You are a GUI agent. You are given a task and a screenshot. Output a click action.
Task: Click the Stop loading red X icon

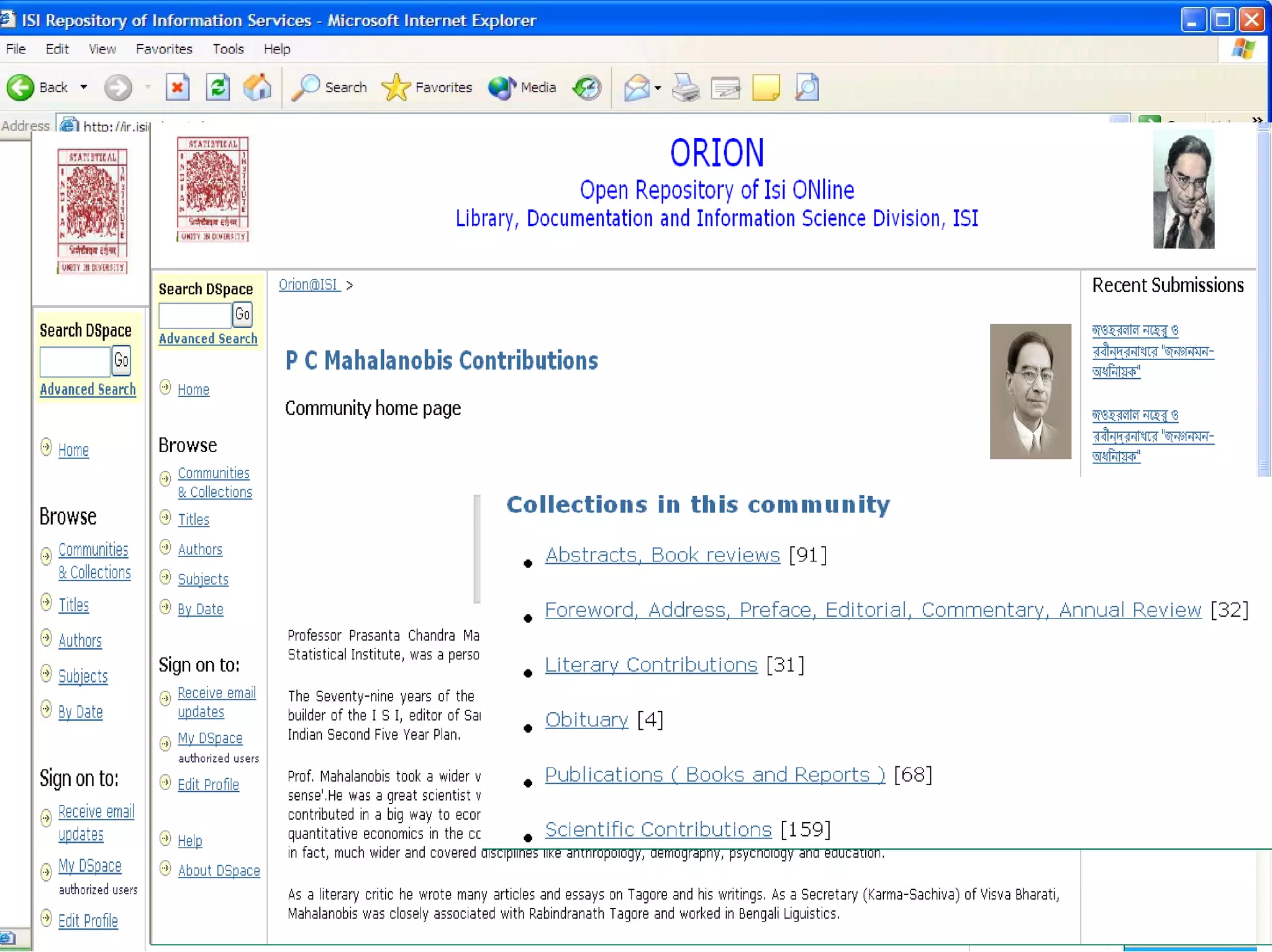pyautogui.click(x=178, y=88)
